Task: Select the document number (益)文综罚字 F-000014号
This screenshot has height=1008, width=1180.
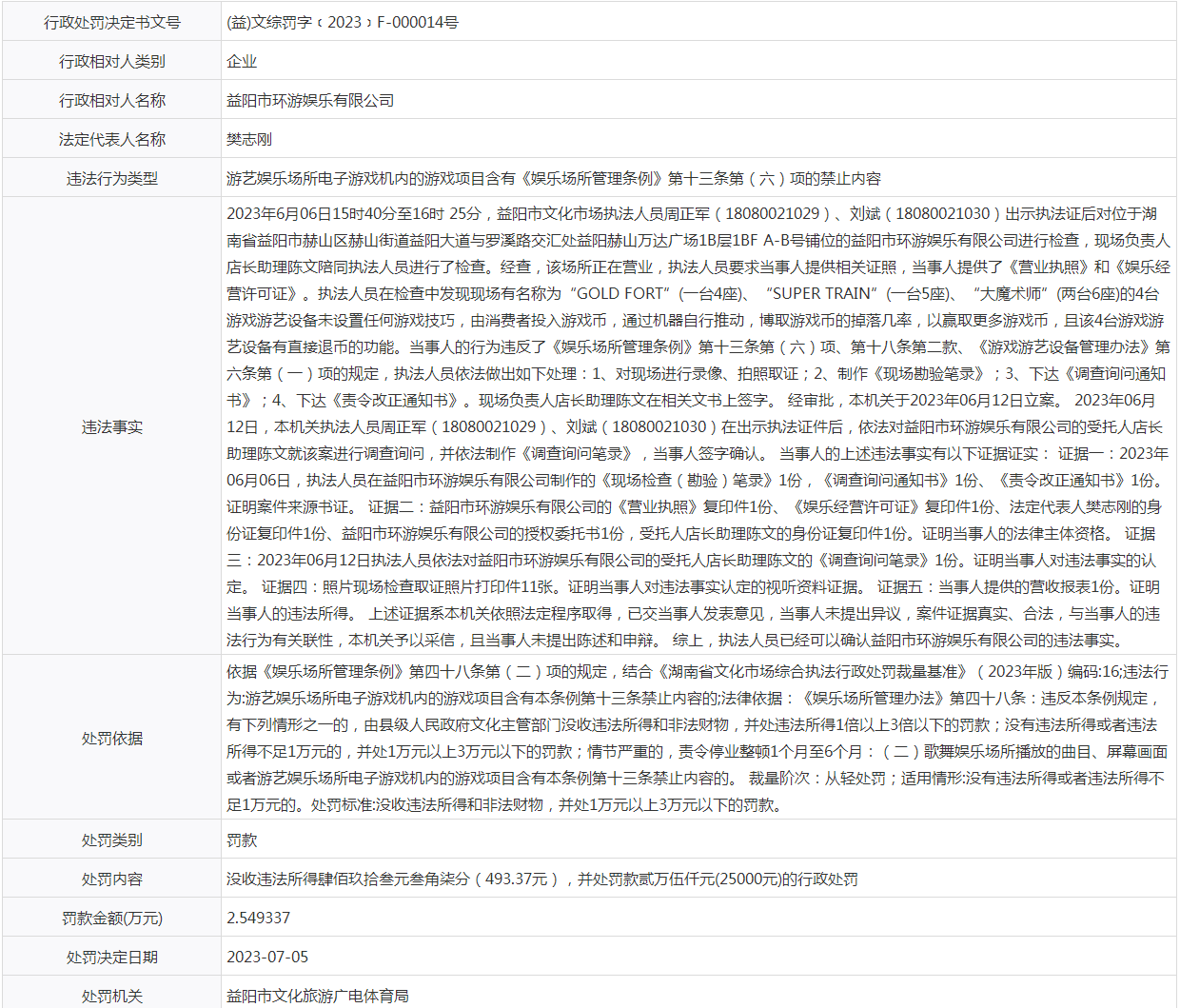Action: pyautogui.click(x=342, y=22)
